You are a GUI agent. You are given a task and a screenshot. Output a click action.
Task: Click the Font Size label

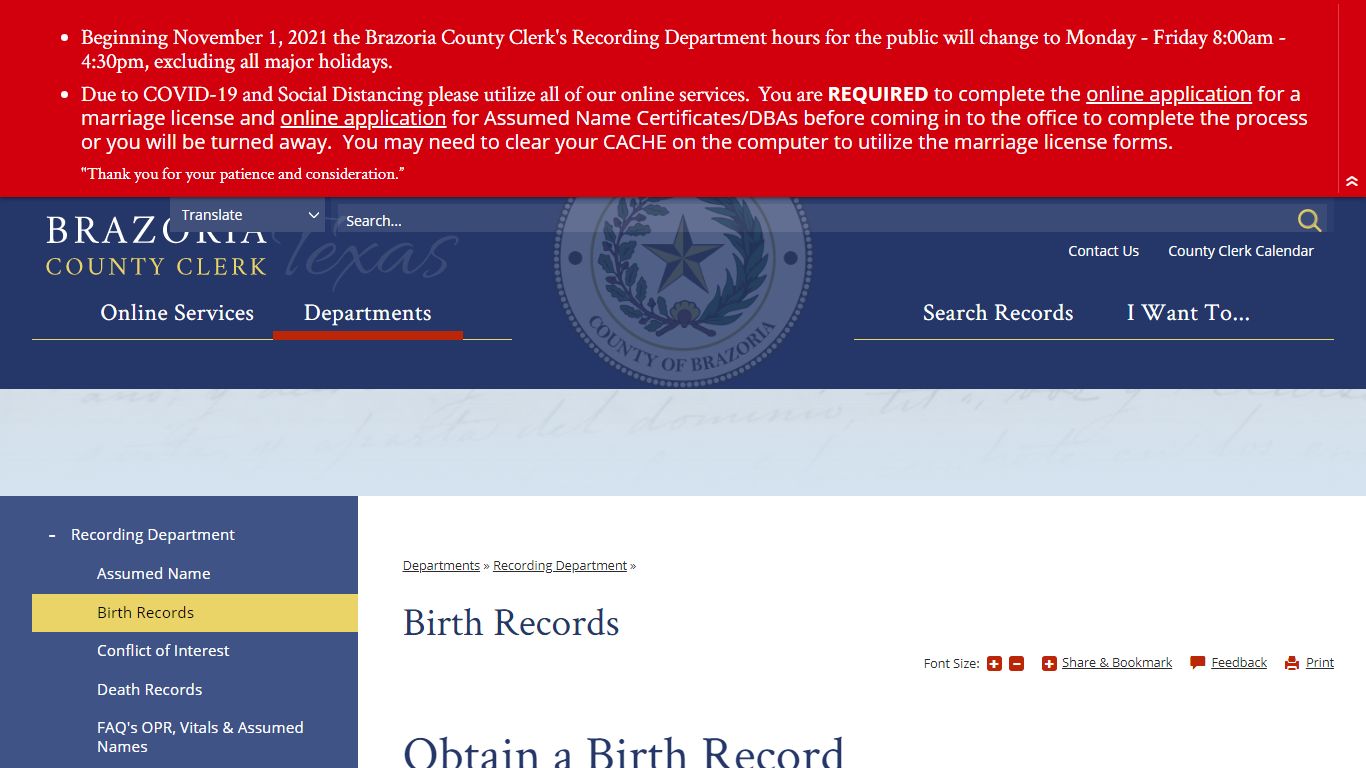click(x=951, y=664)
